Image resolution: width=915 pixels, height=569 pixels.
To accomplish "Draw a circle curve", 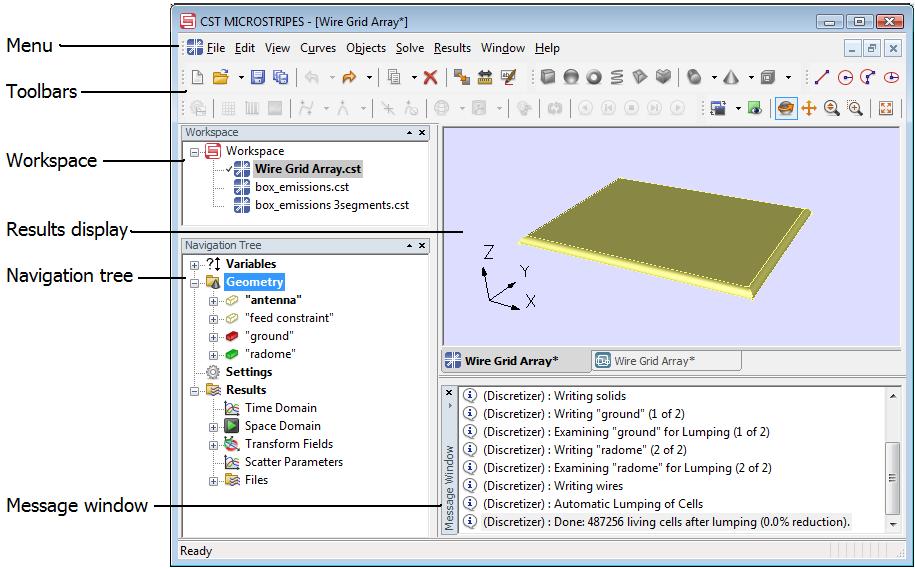I will (845, 77).
